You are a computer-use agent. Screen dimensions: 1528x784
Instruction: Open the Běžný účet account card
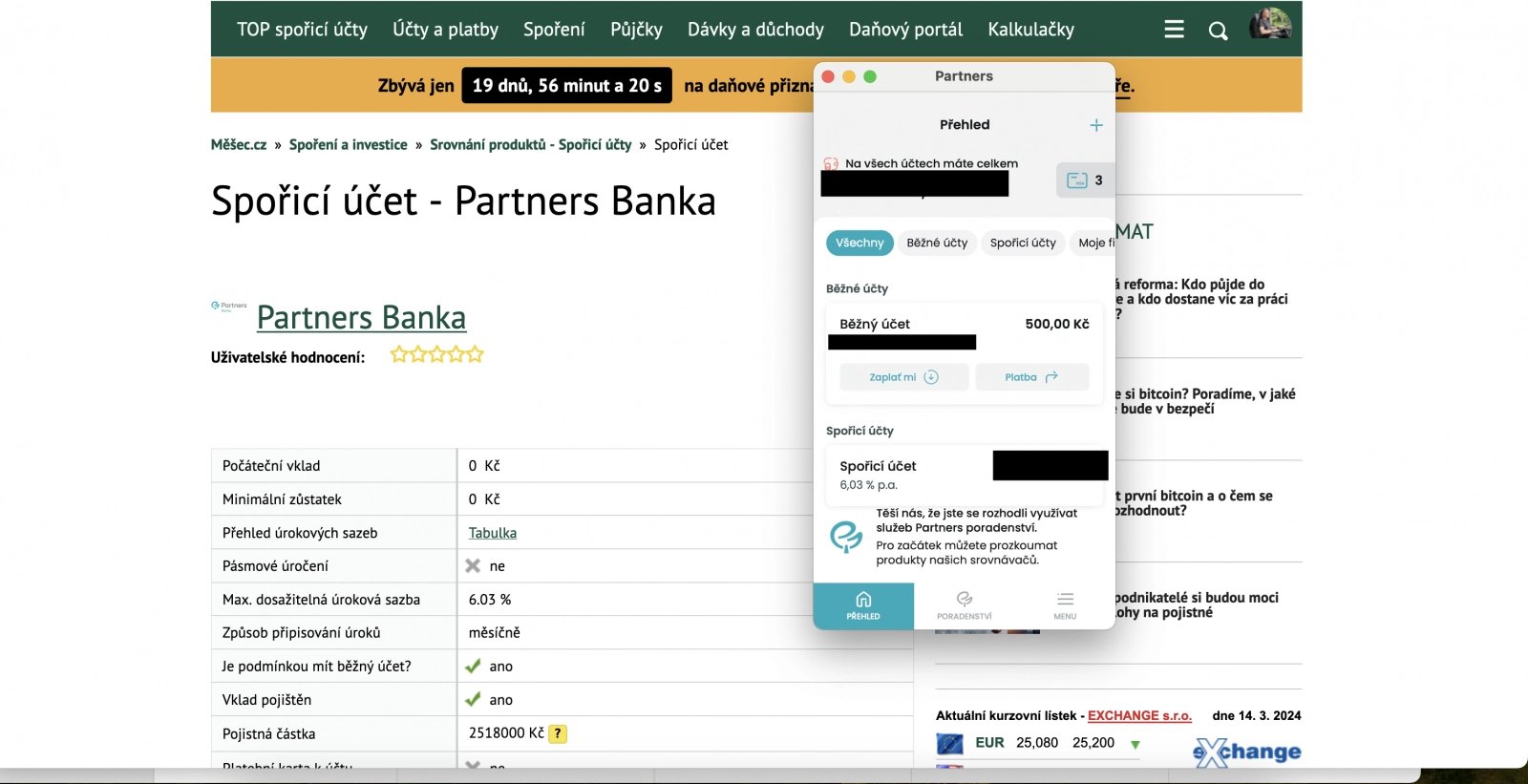[965, 354]
